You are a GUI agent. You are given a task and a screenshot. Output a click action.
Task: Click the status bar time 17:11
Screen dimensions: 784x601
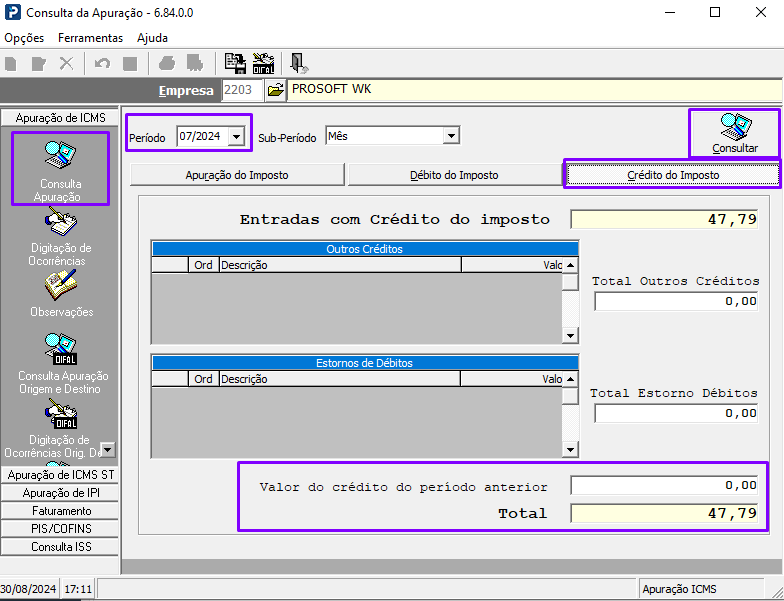(78, 589)
